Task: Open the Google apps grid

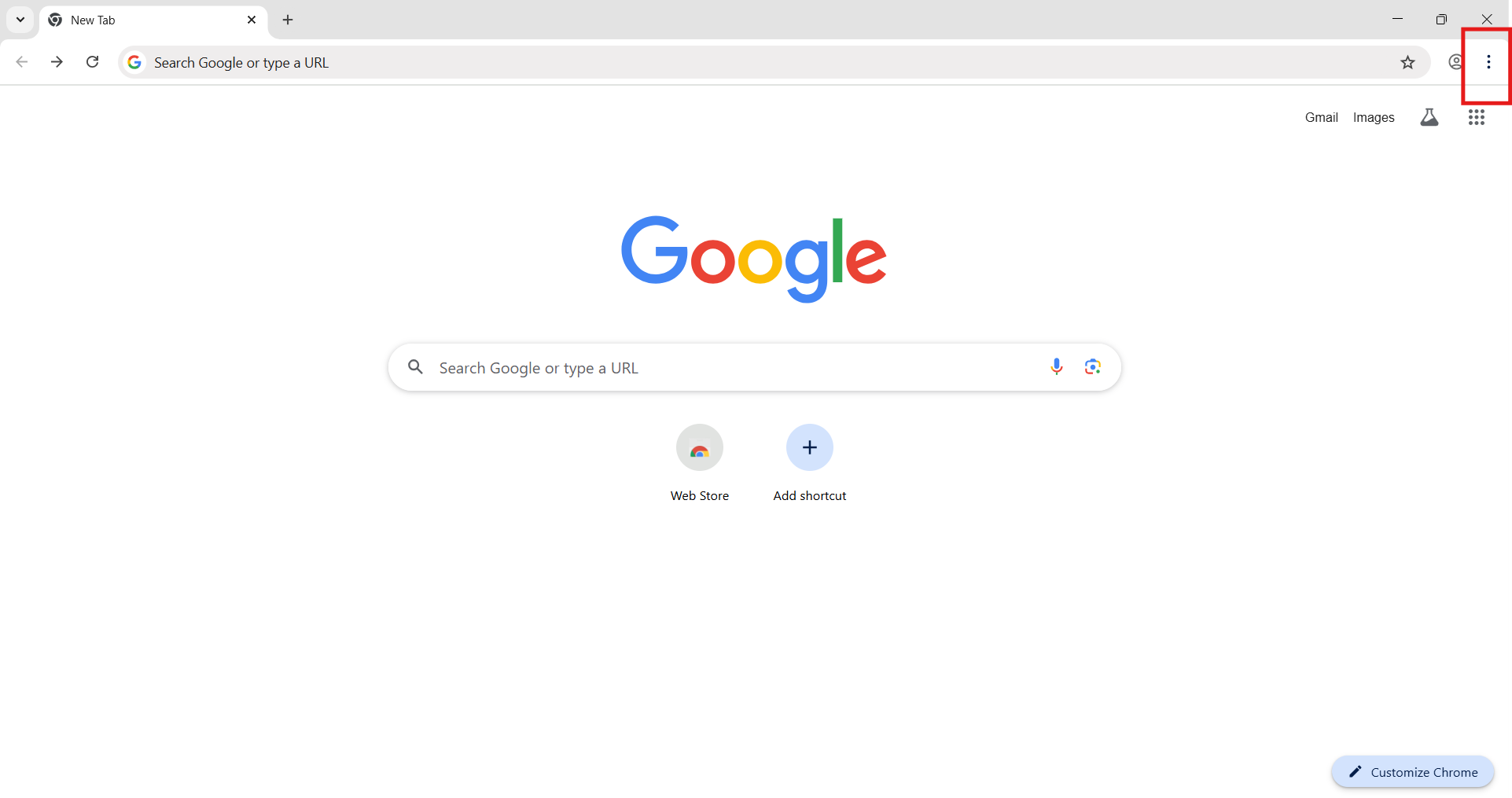Action: 1476,117
